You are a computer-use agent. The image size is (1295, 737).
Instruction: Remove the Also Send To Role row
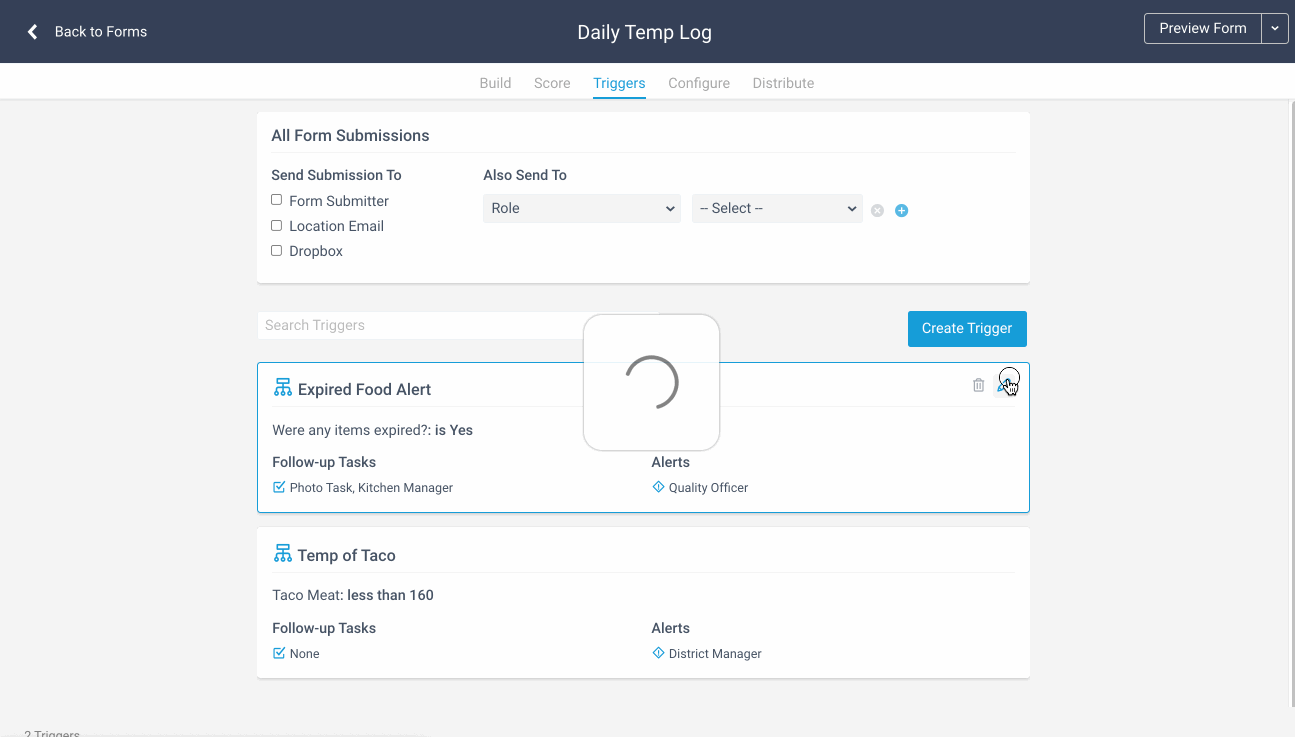pyautogui.click(x=877, y=210)
